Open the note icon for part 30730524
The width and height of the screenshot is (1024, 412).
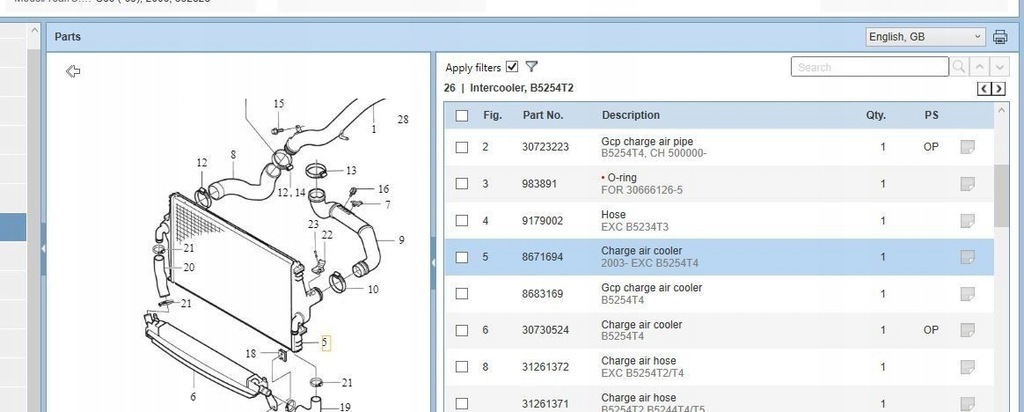[967, 330]
